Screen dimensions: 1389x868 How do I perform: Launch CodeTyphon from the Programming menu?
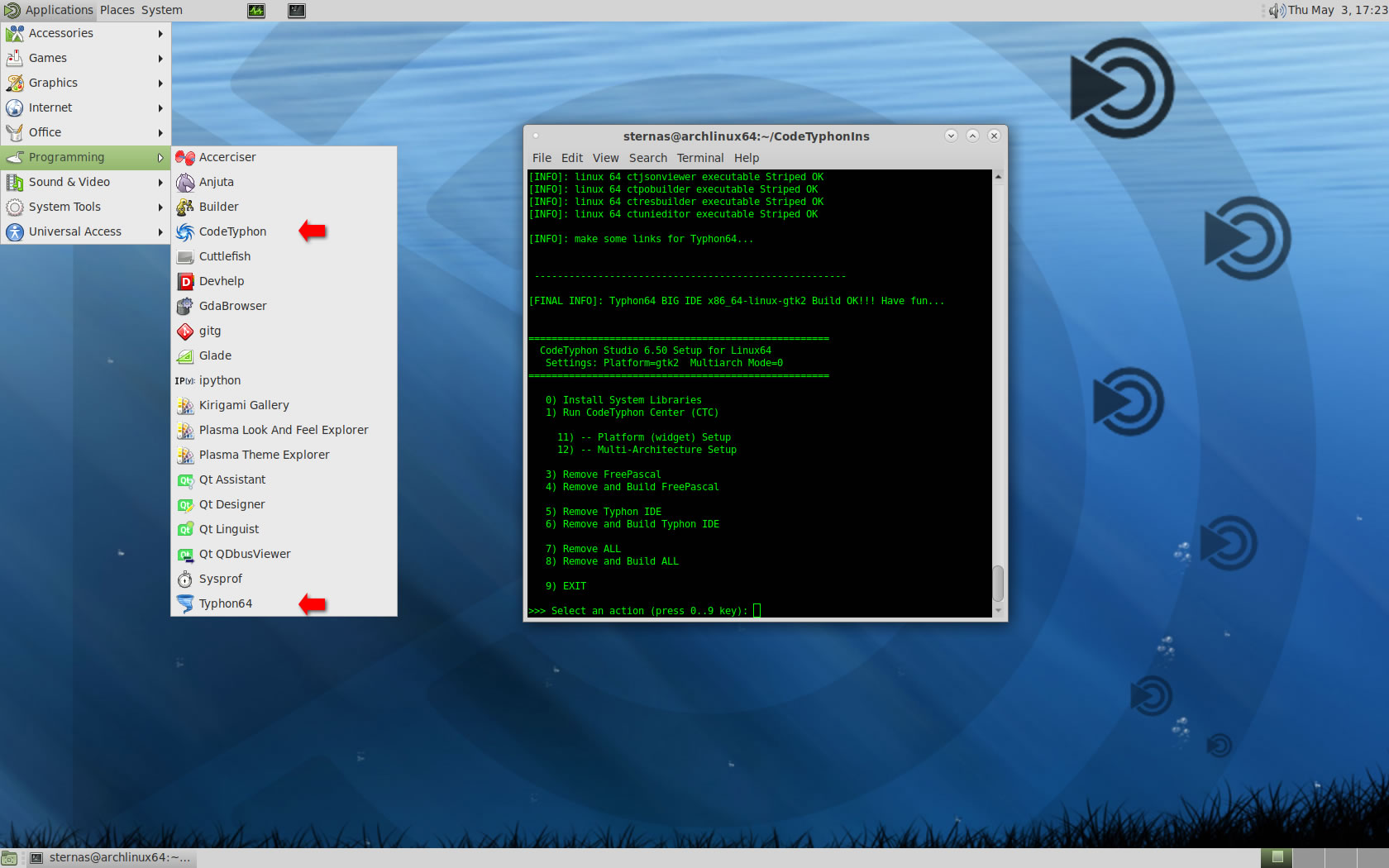[284, 231]
